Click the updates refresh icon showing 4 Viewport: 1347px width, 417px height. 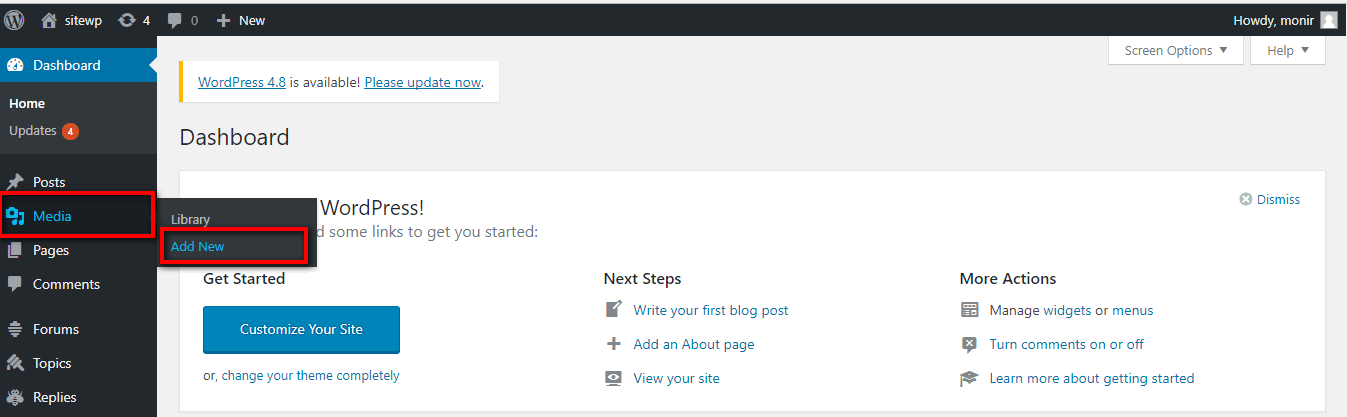click(x=127, y=19)
